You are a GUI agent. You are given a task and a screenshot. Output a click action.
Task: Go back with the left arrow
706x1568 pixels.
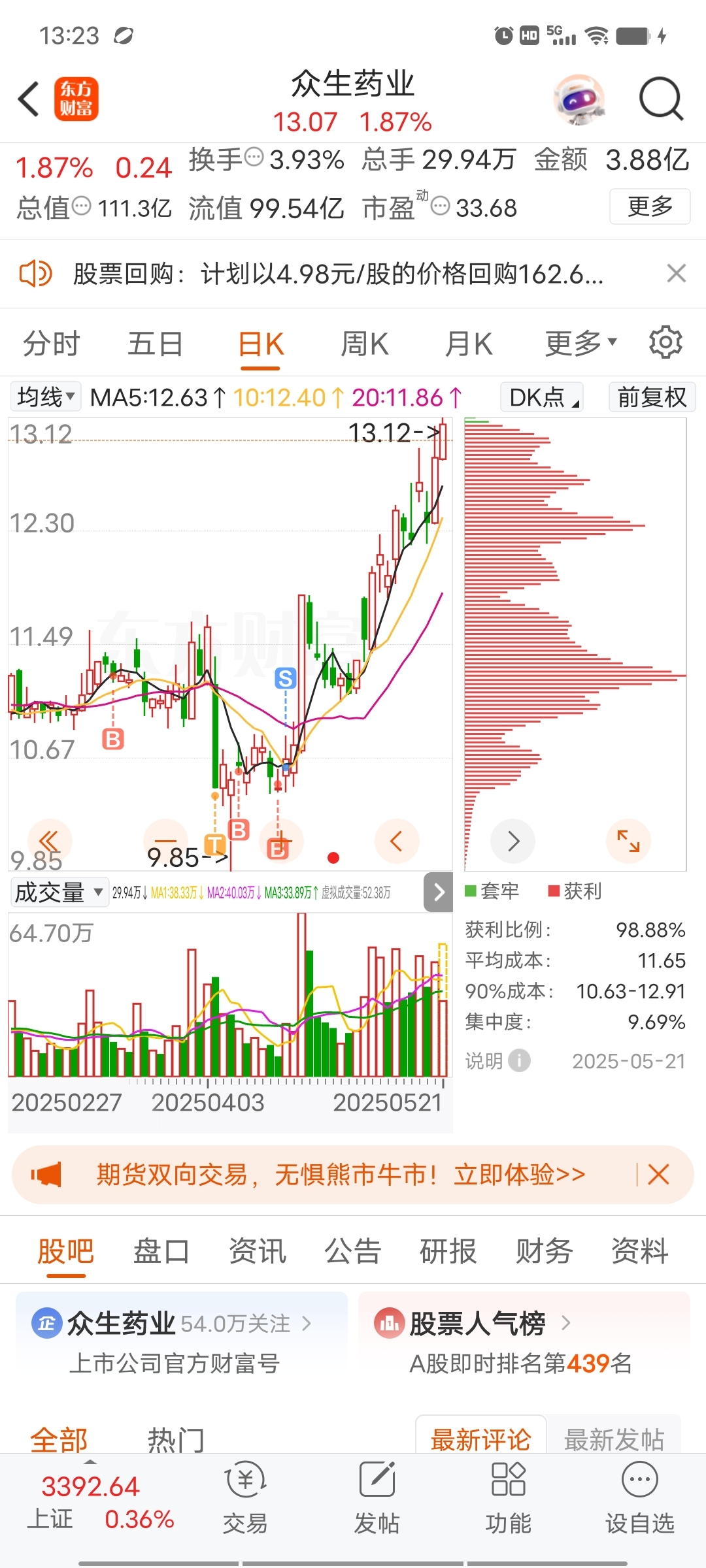(x=29, y=99)
